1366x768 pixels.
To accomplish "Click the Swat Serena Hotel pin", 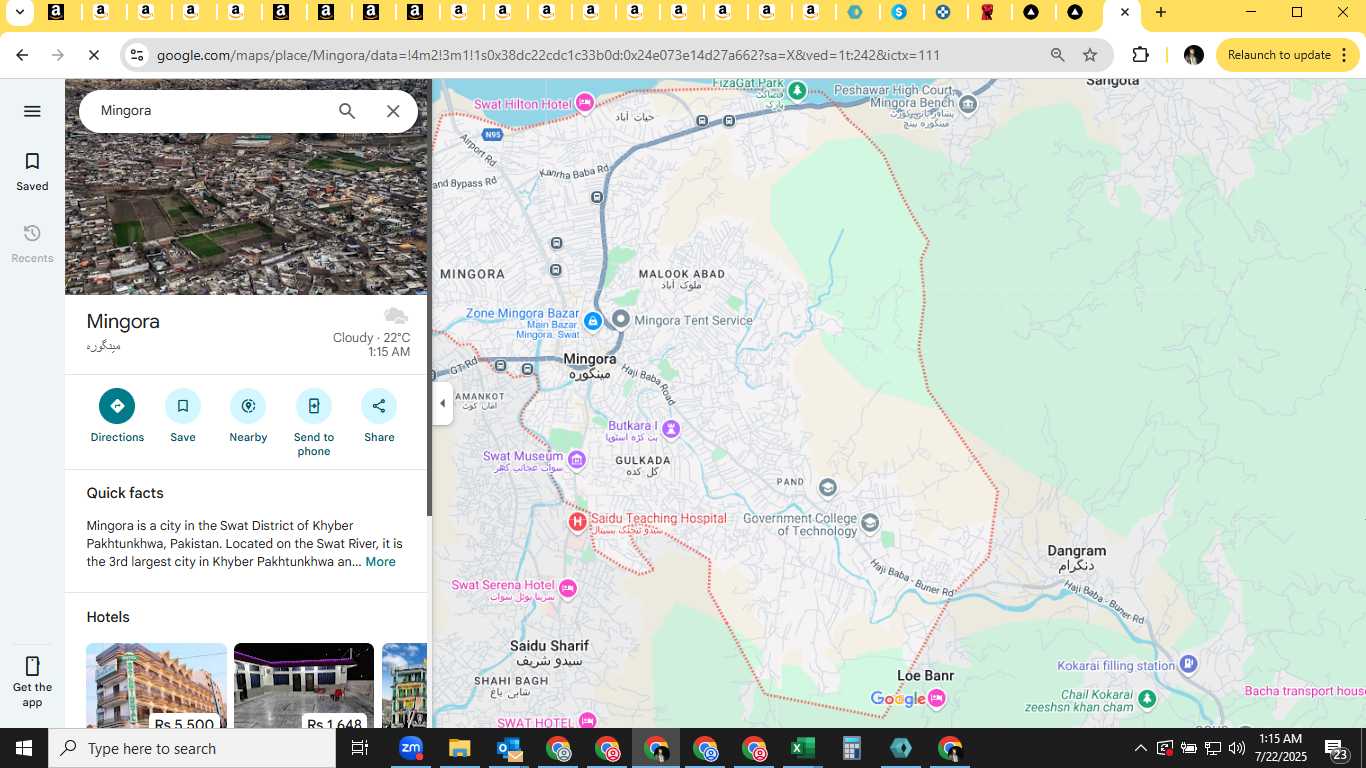I will coord(568,588).
